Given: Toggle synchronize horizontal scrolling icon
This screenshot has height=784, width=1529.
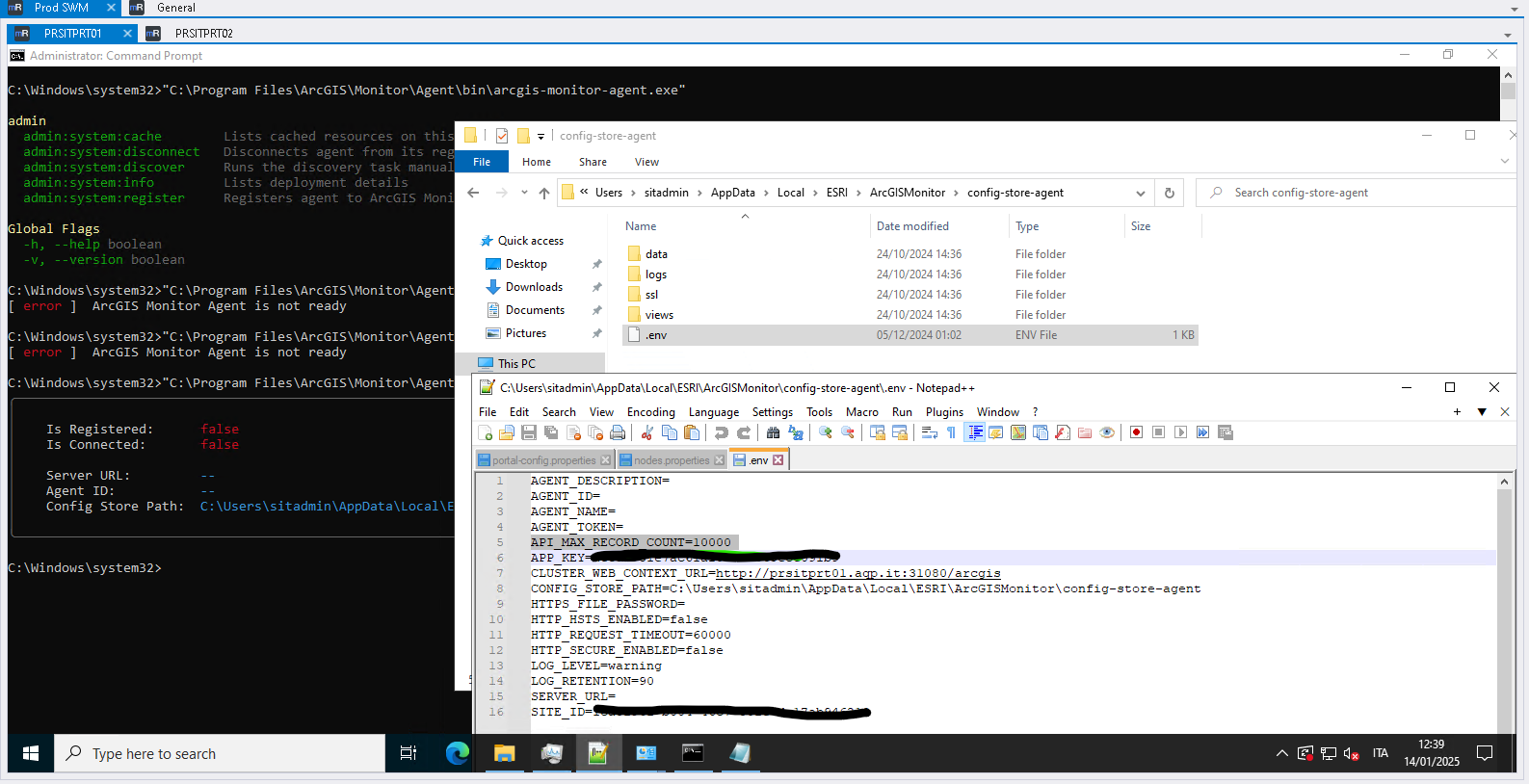Looking at the screenshot, I should [900, 433].
